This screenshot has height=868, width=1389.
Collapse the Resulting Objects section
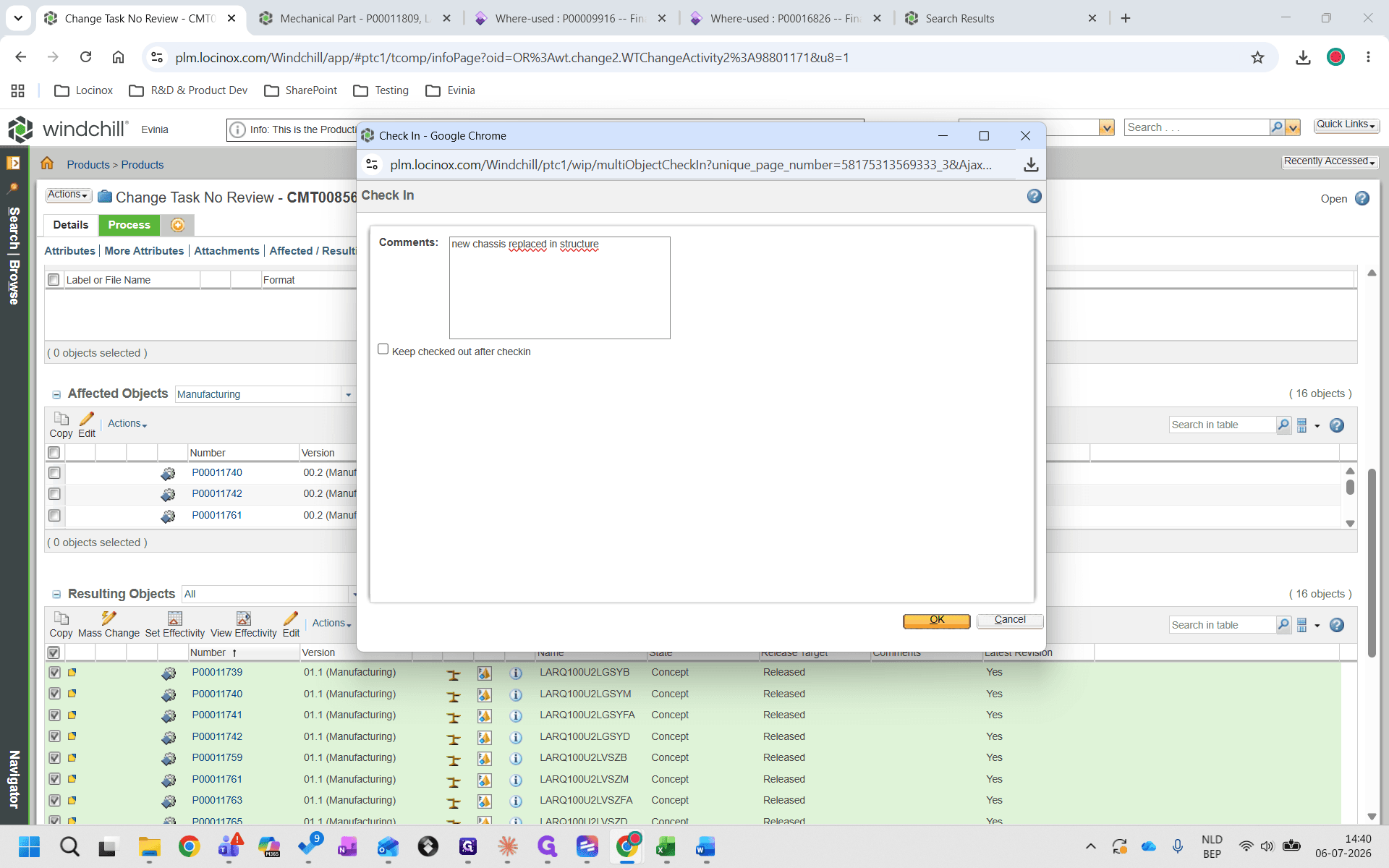(x=56, y=595)
